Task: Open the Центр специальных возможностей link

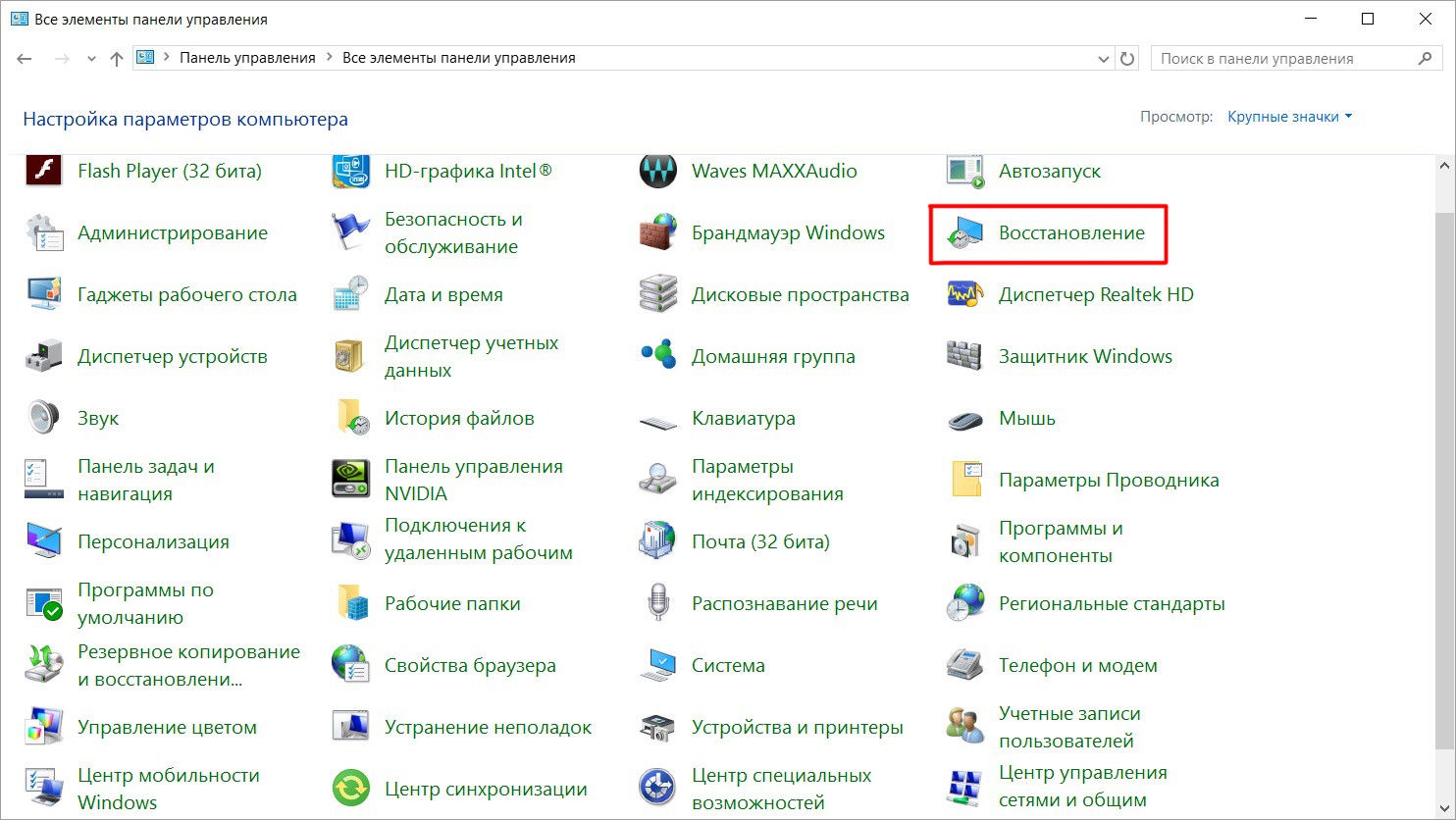Action: [x=781, y=790]
